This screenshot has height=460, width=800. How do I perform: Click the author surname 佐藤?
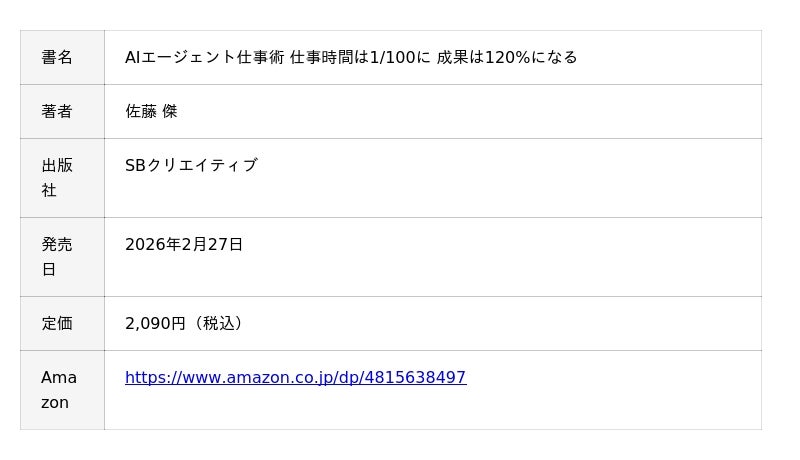click(141, 112)
